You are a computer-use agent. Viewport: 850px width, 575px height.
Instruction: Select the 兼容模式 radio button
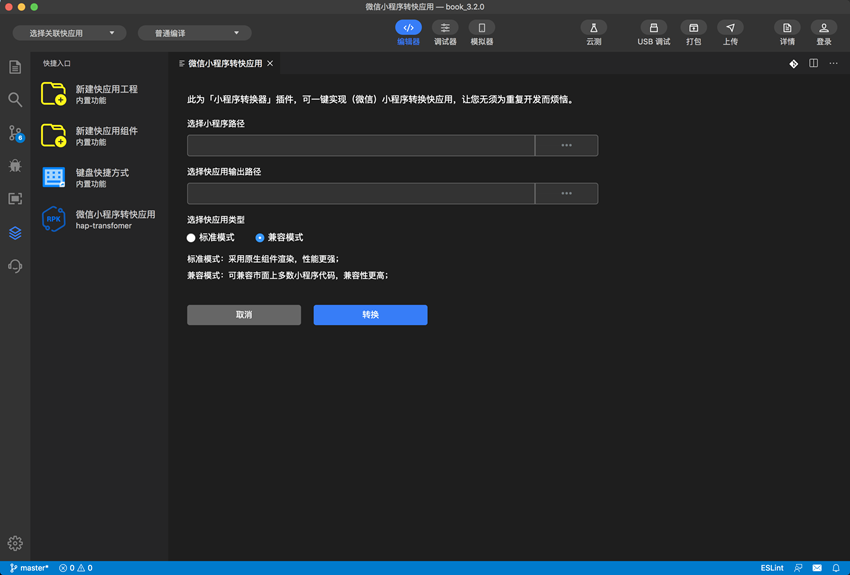click(260, 238)
